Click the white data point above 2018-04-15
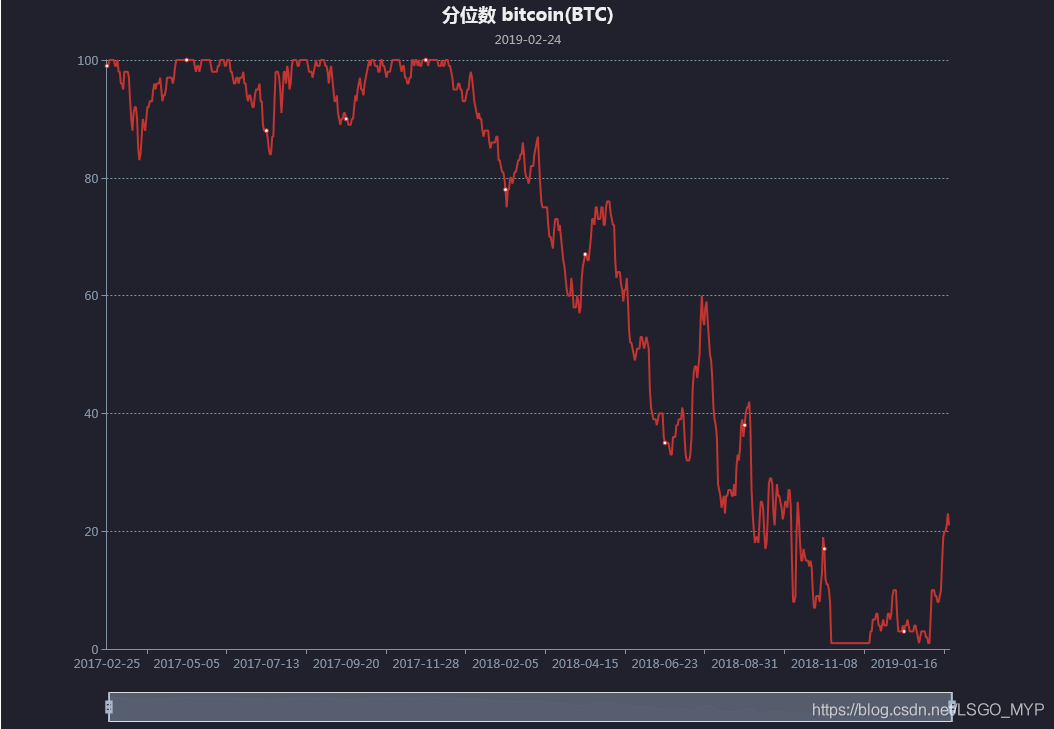Image resolution: width=1054 pixels, height=729 pixels. (585, 255)
